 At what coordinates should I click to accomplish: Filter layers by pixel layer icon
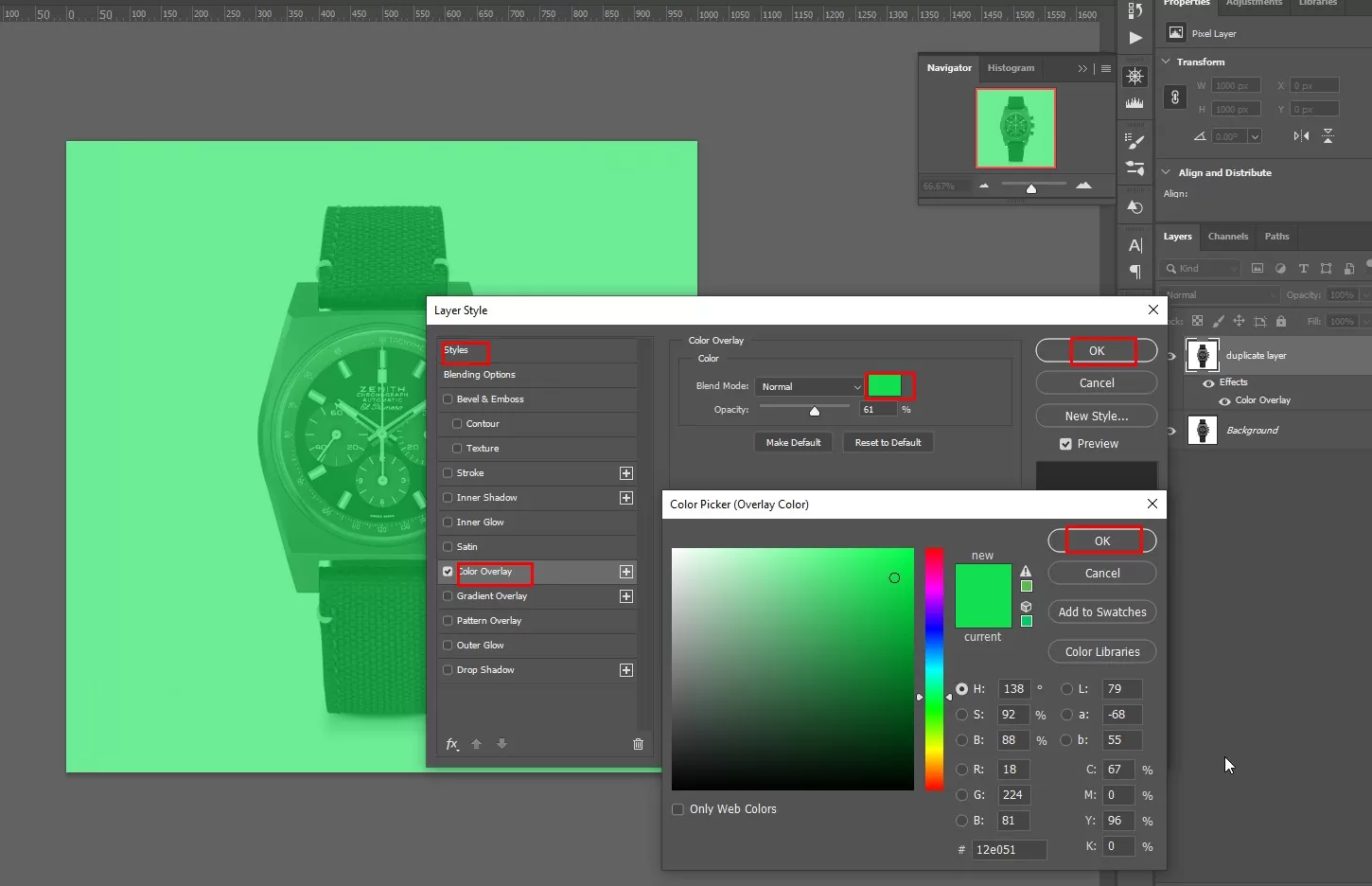click(1258, 269)
